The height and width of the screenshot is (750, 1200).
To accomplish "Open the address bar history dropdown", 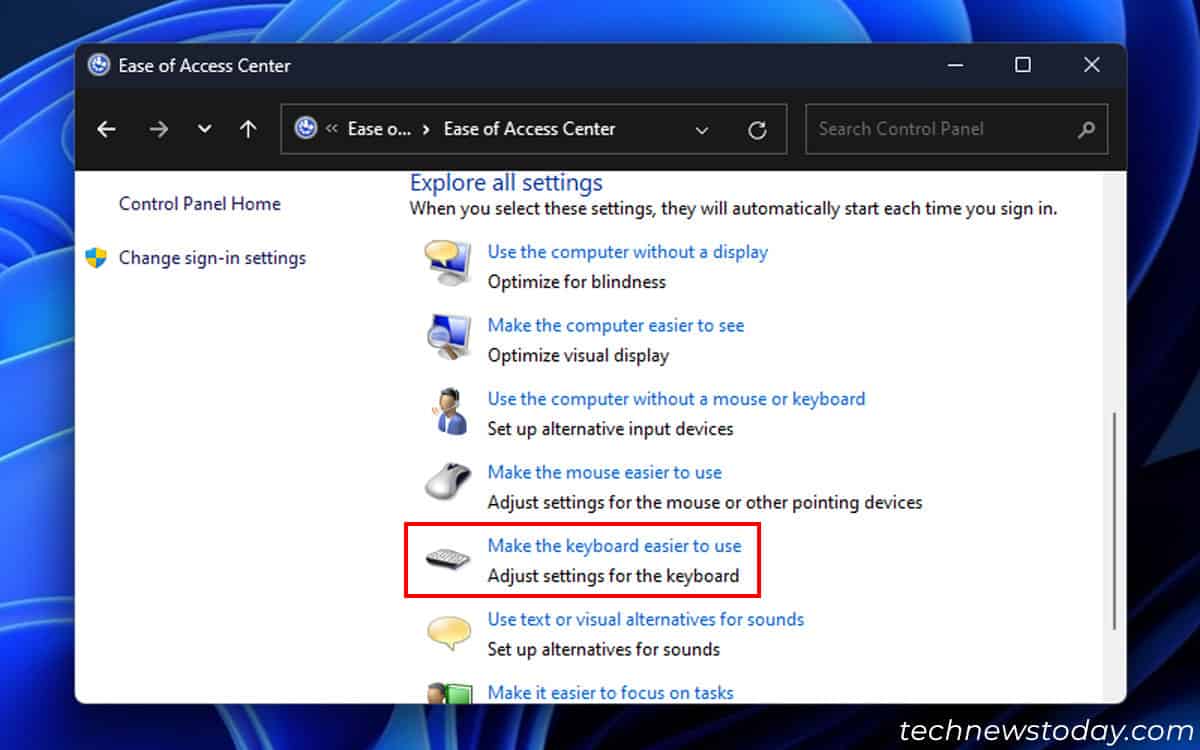I will point(702,130).
